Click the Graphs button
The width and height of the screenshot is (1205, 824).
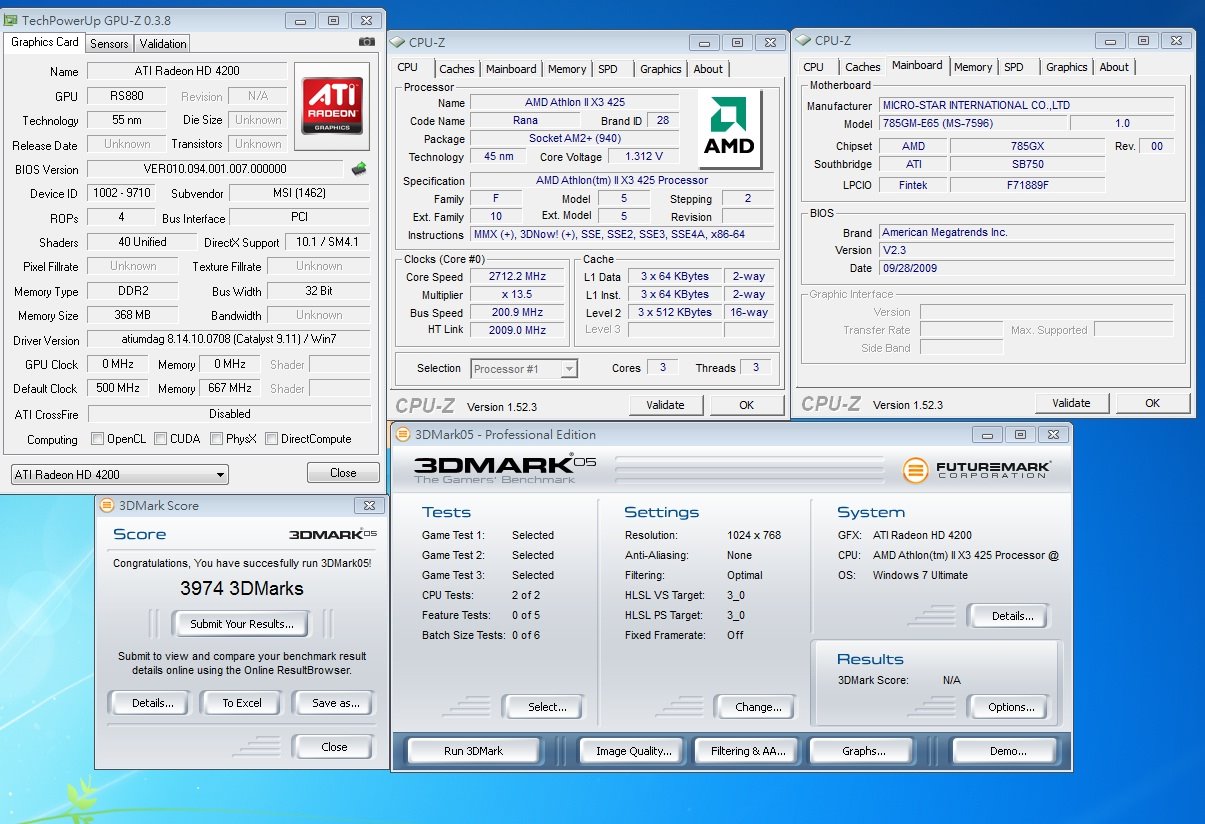tap(863, 751)
